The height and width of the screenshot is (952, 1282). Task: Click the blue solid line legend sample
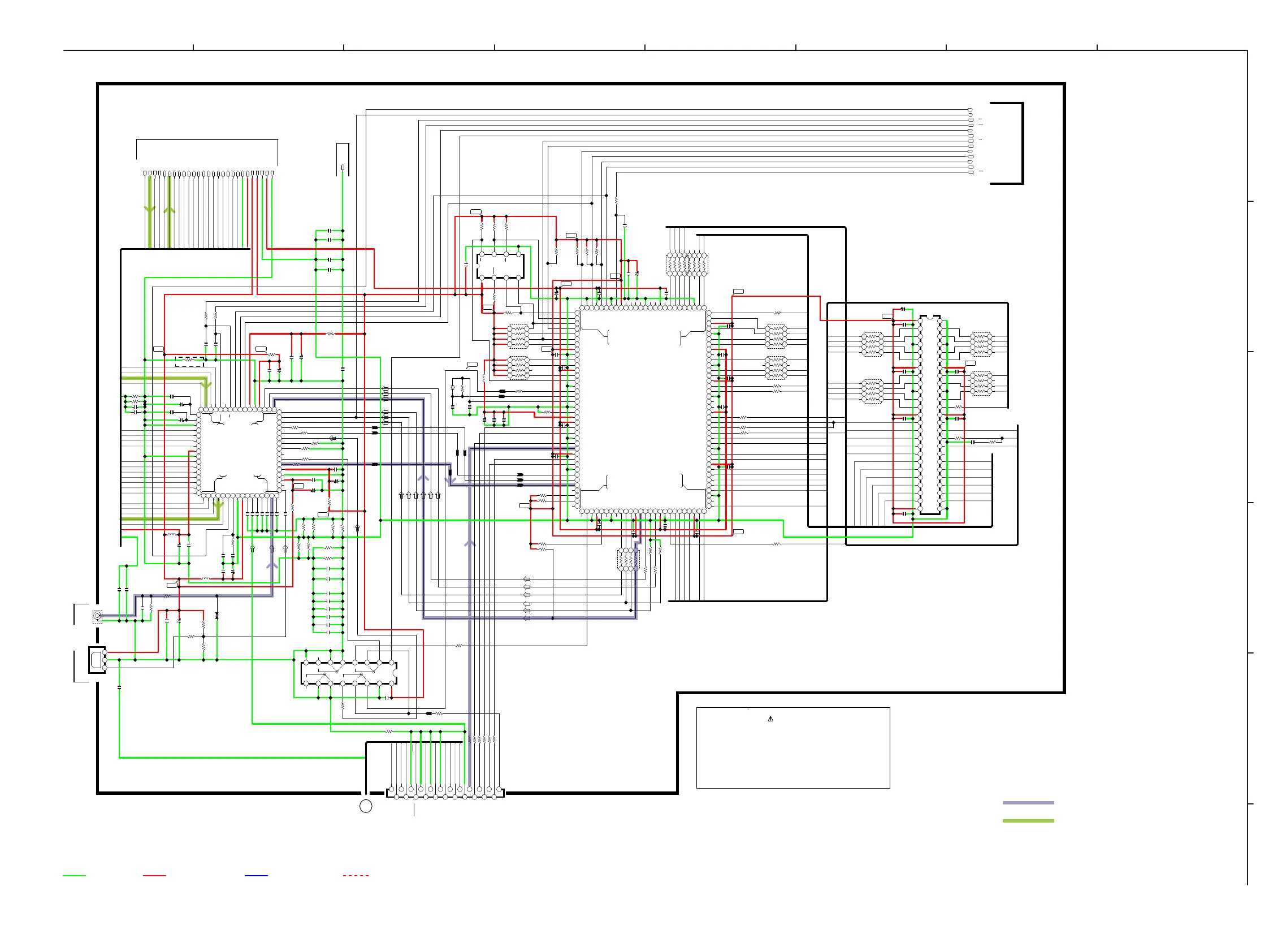point(257,875)
